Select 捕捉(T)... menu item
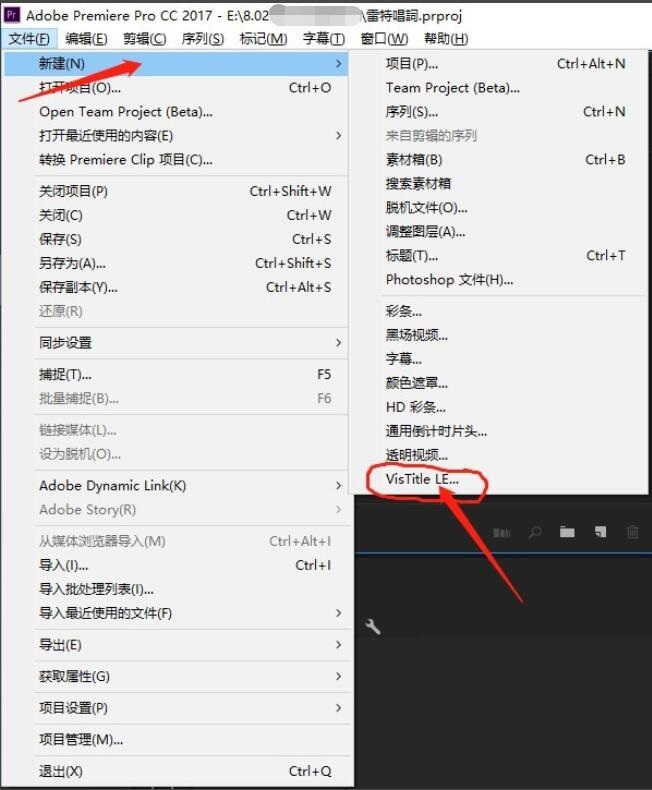 176,374
